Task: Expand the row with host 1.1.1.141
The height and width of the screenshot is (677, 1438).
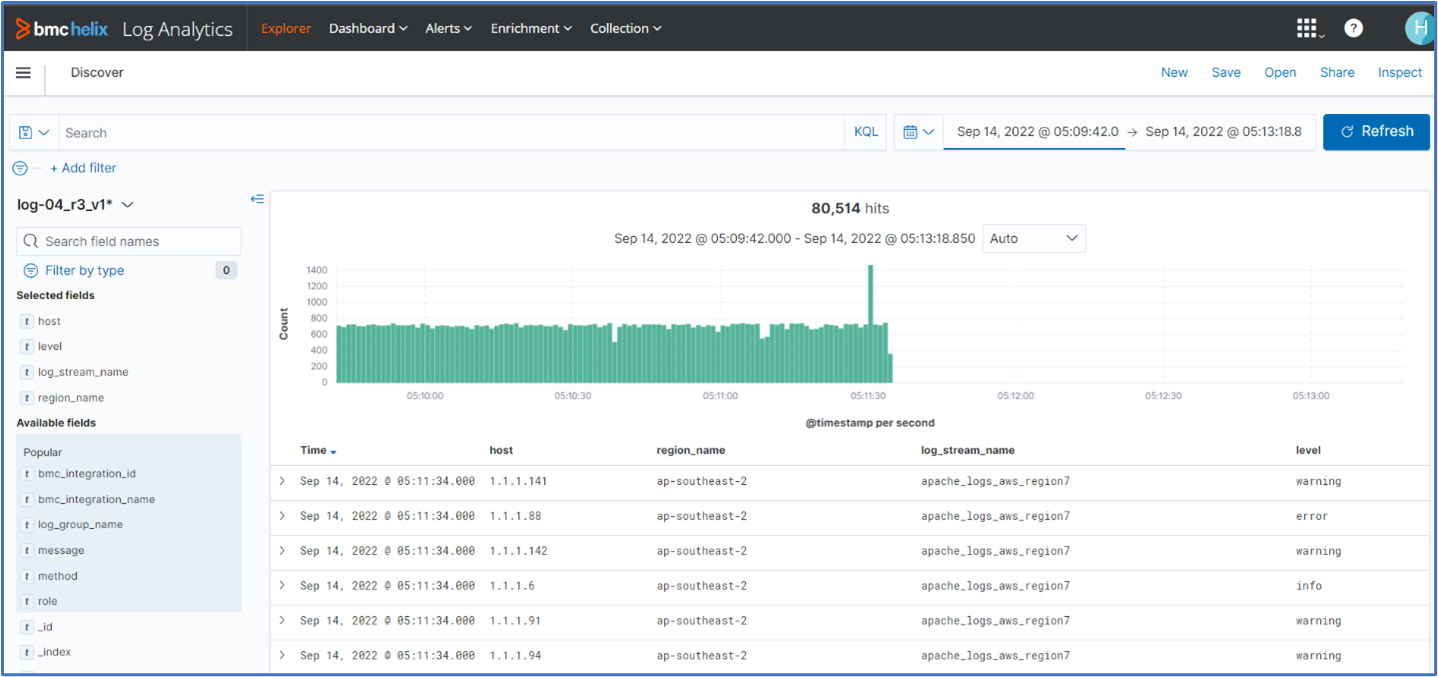Action: (282, 481)
